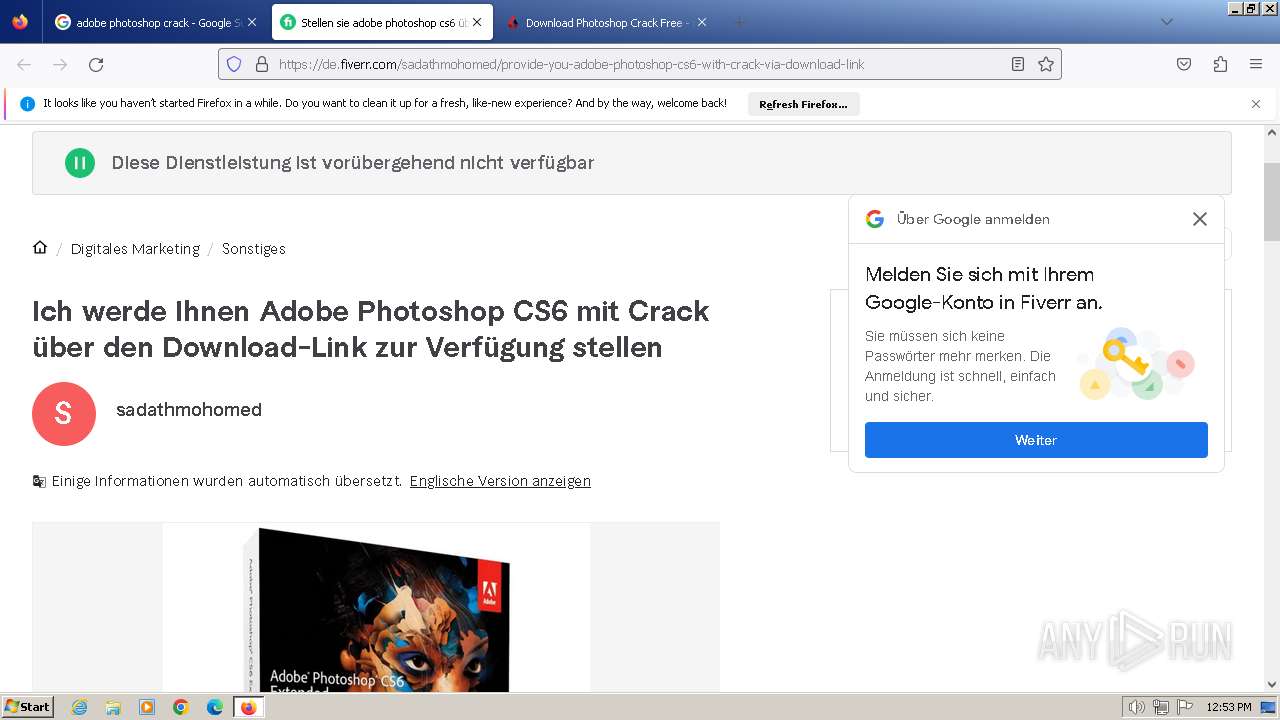Screen dimensions: 1280x720
Task: Click the scrollbar up arrow
Action: 1272,132
